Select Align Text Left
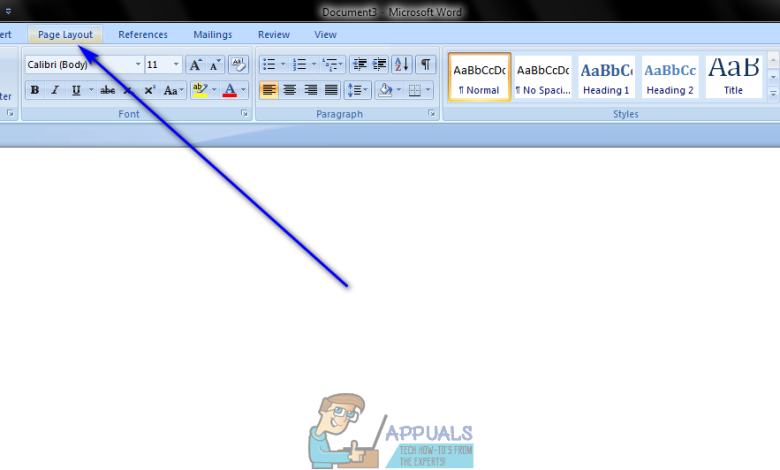 (269, 90)
